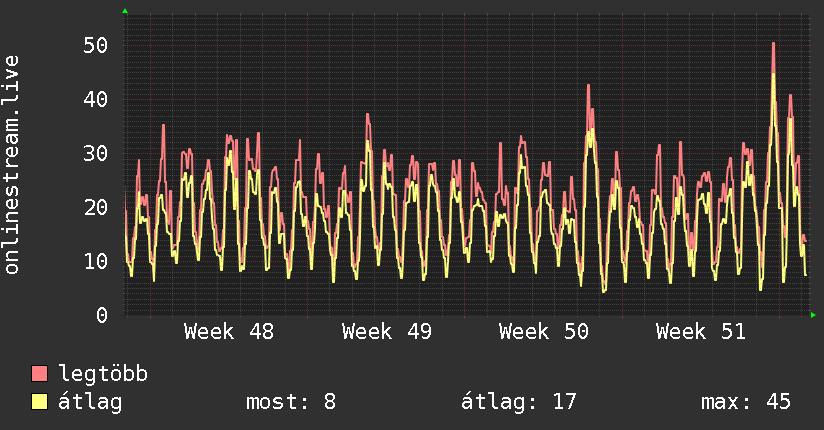Click the 0 y-axis value
Viewport: 824px width, 430px height.
[x=102, y=315]
